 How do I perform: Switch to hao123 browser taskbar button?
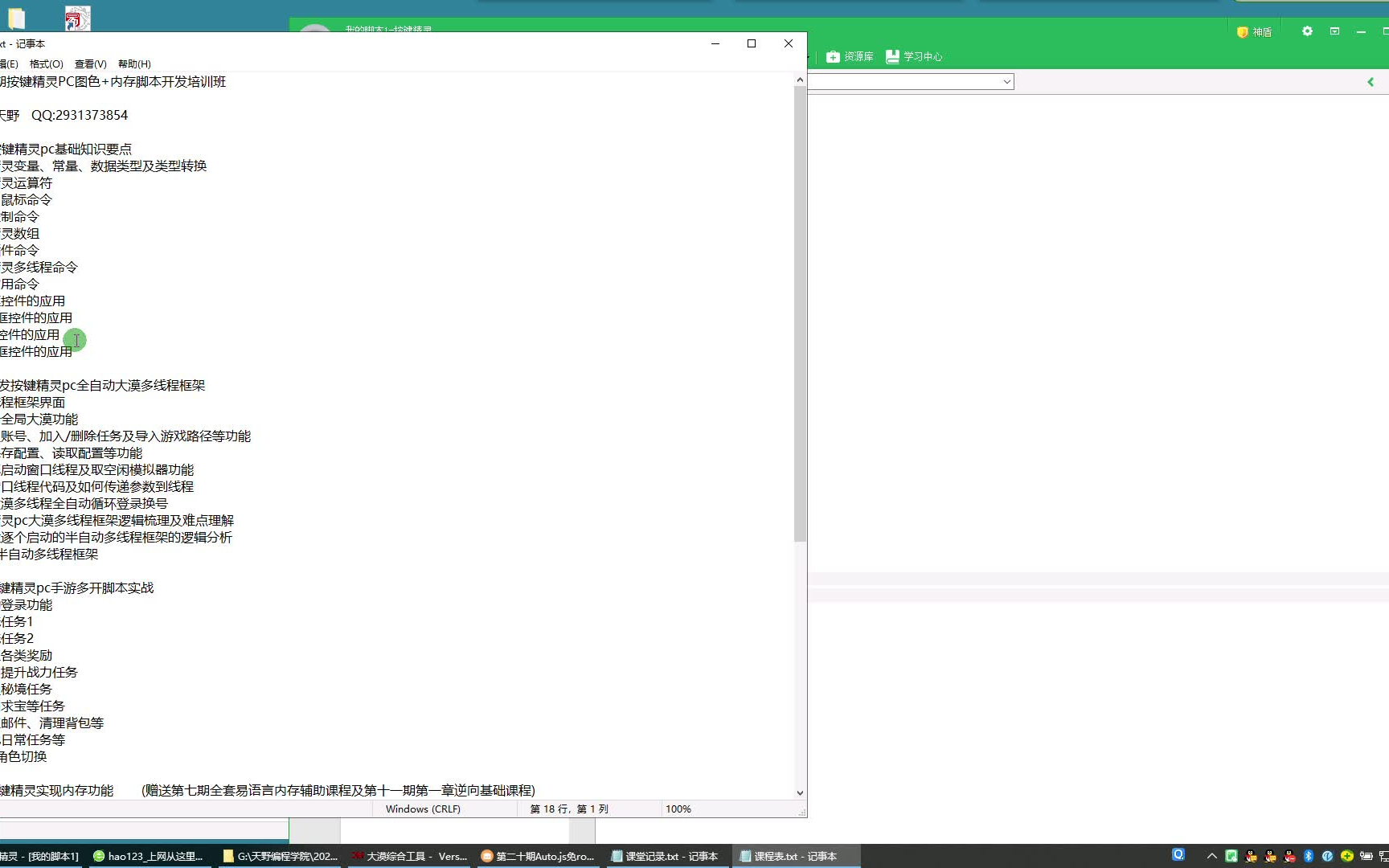pos(148,856)
